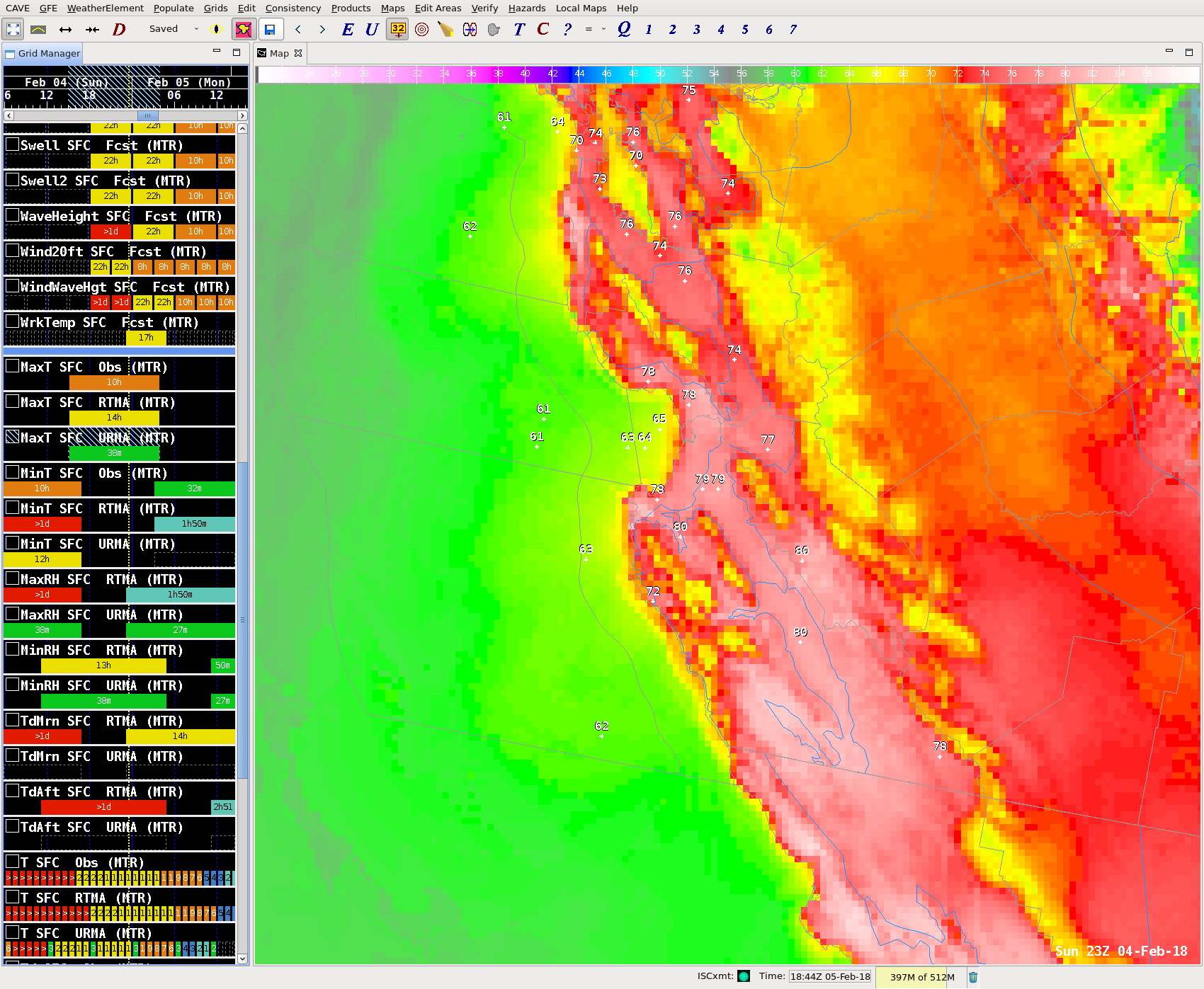This screenshot has height=989, width=1204.
Task: Open the Consistency menu
Action: (x=293, y=8)
